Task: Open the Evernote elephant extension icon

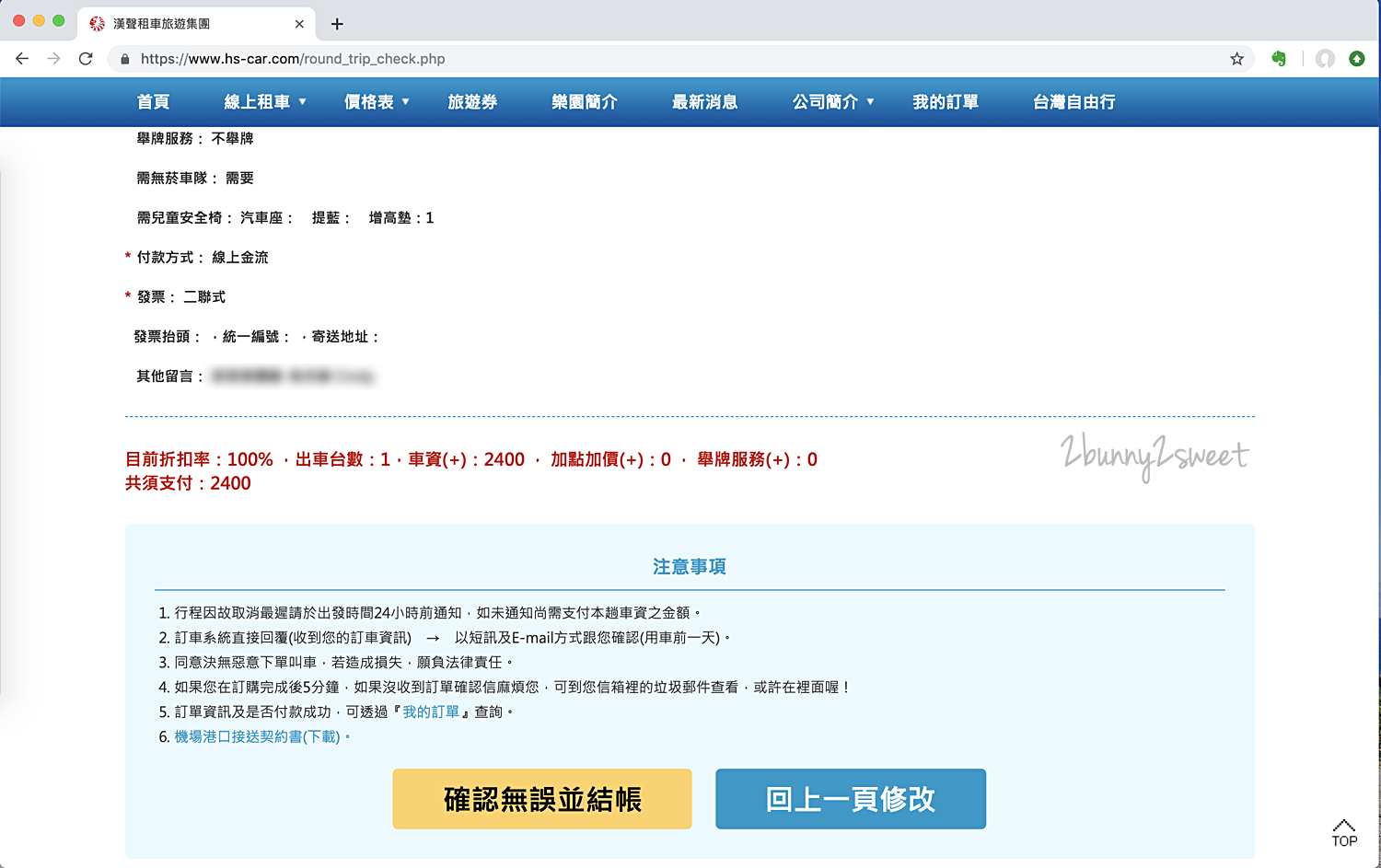Action: pyautogui.click(x=1279, y=59)
